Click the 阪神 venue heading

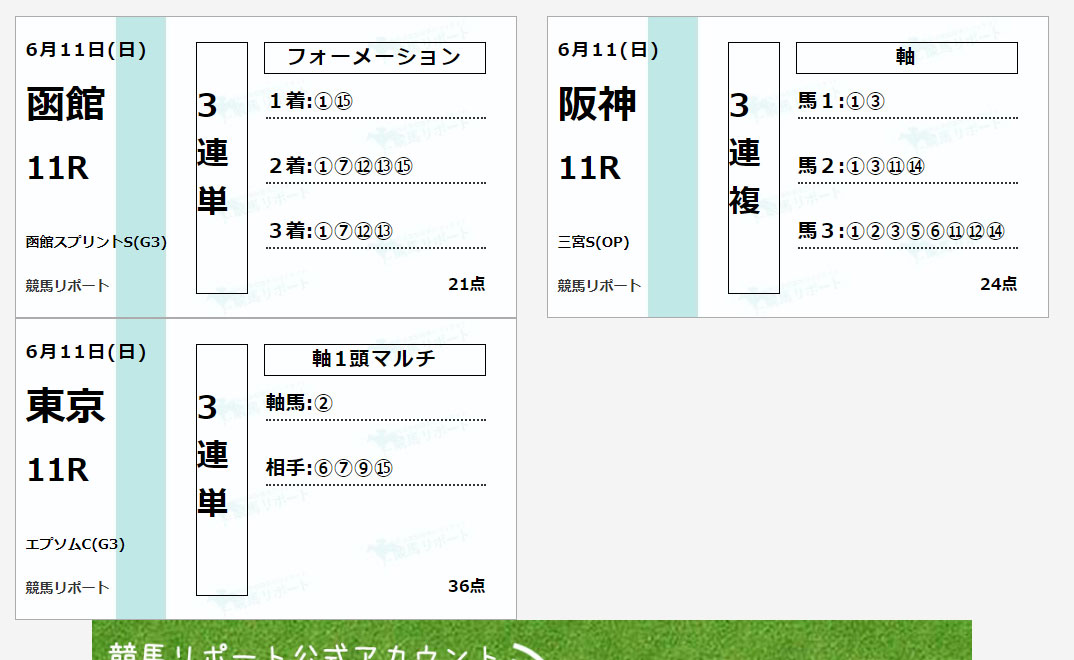click(x=597, y=104)
